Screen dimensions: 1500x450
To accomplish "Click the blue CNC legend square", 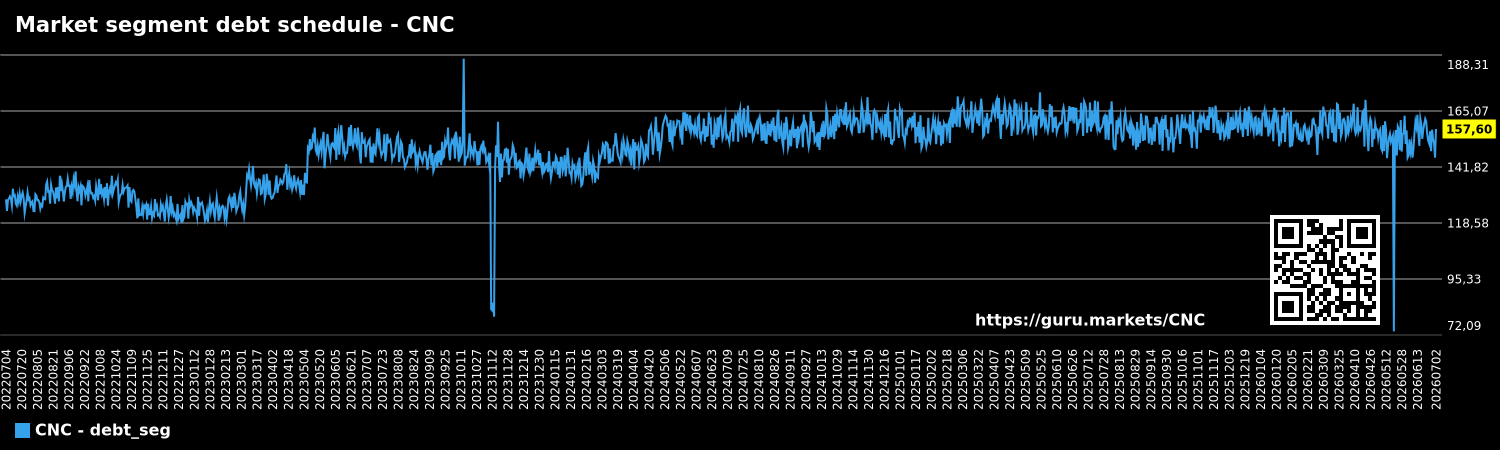I will 22,431.
